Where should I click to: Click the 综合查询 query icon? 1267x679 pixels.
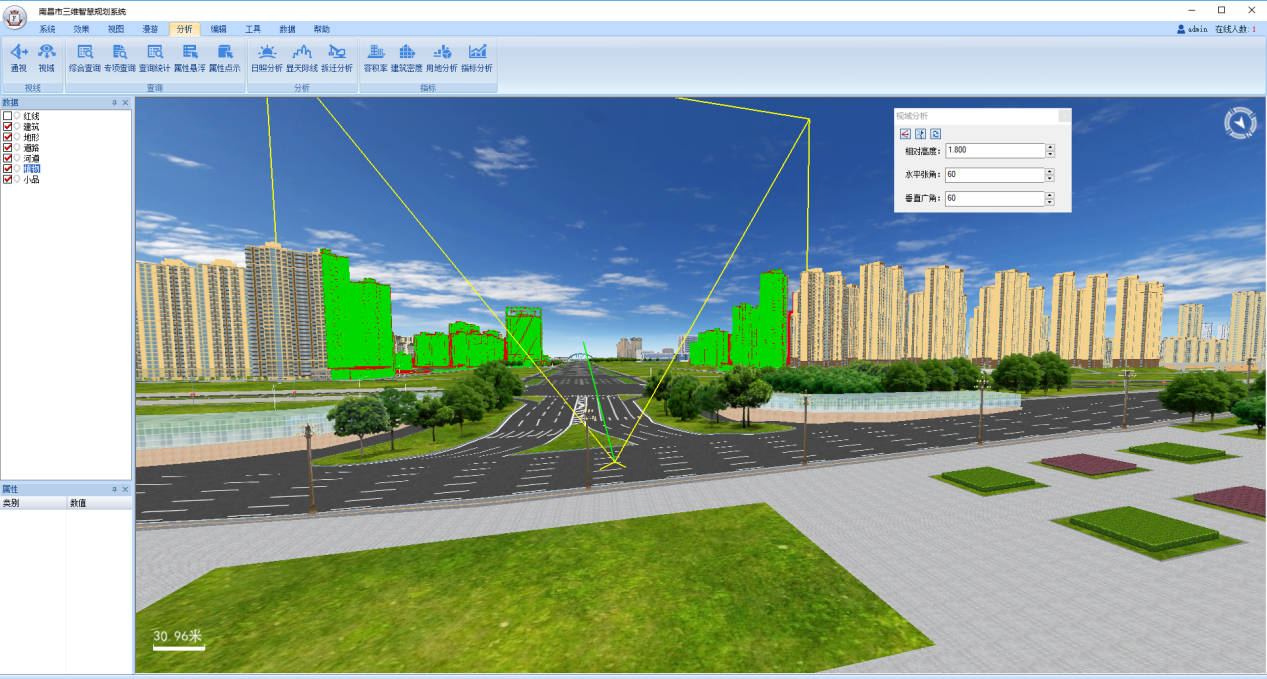[85, 57]
